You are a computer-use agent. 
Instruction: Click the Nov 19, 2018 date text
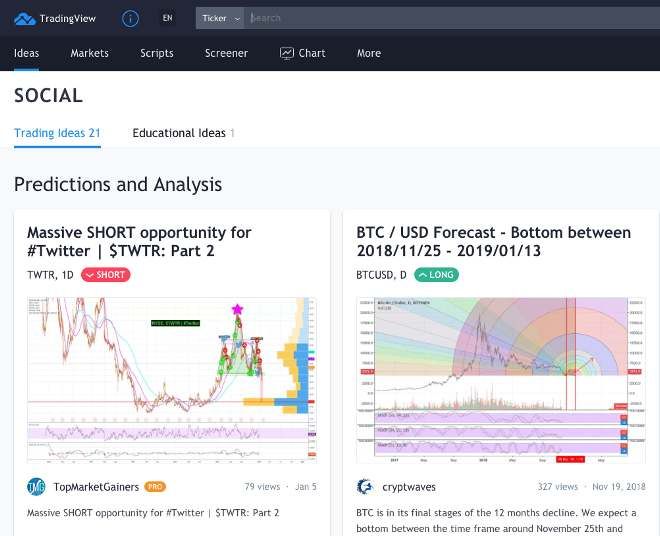click(619, 487)
